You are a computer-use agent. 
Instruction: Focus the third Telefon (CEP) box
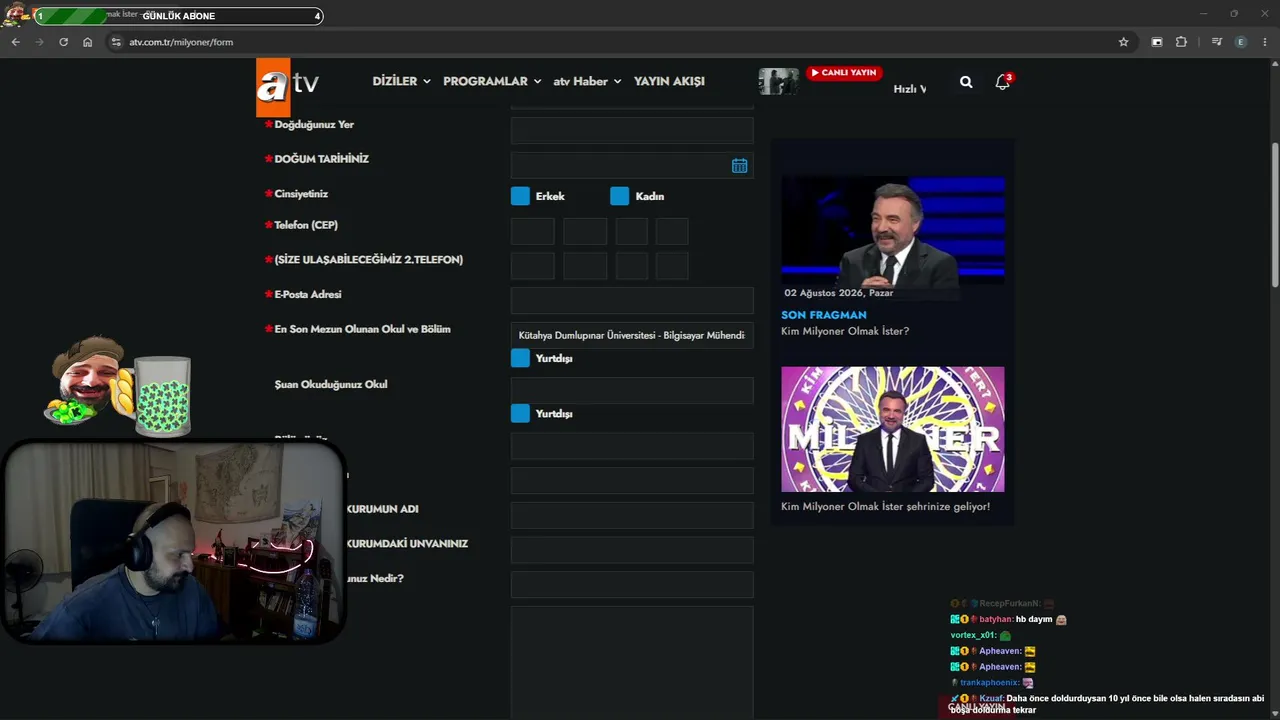click(632, 232)
